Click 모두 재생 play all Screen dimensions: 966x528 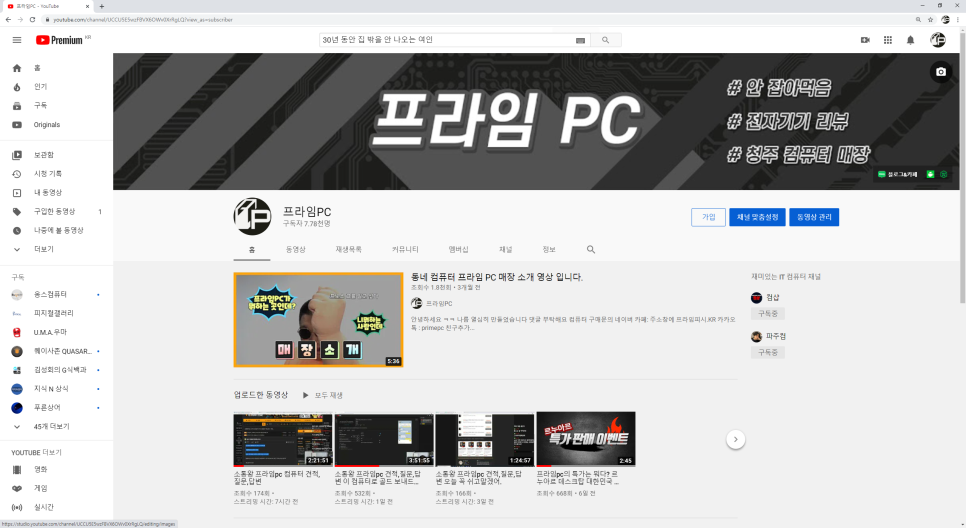(322, 395)
